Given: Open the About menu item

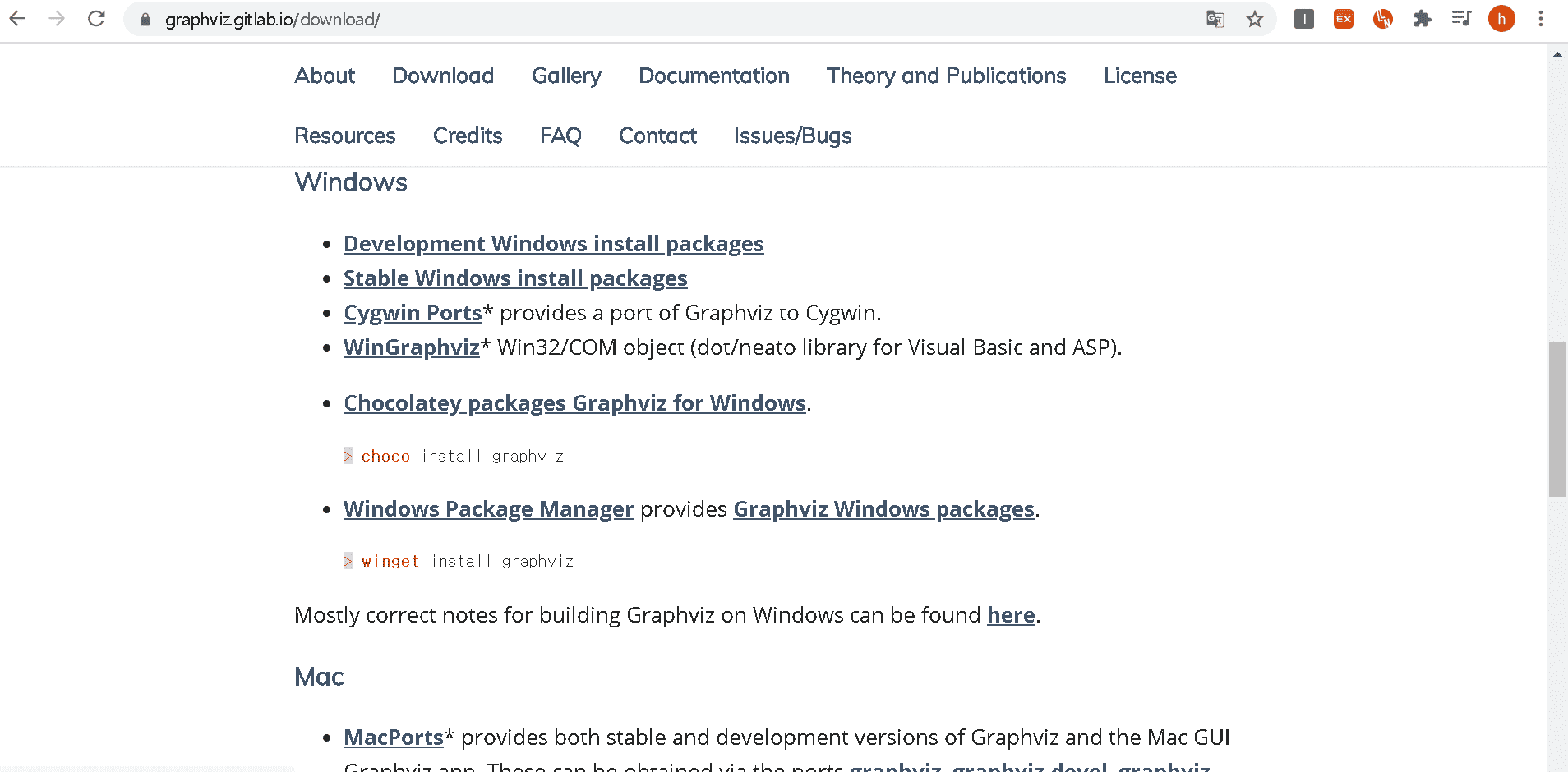Looking at the screenshot, I should click(325, 76).
